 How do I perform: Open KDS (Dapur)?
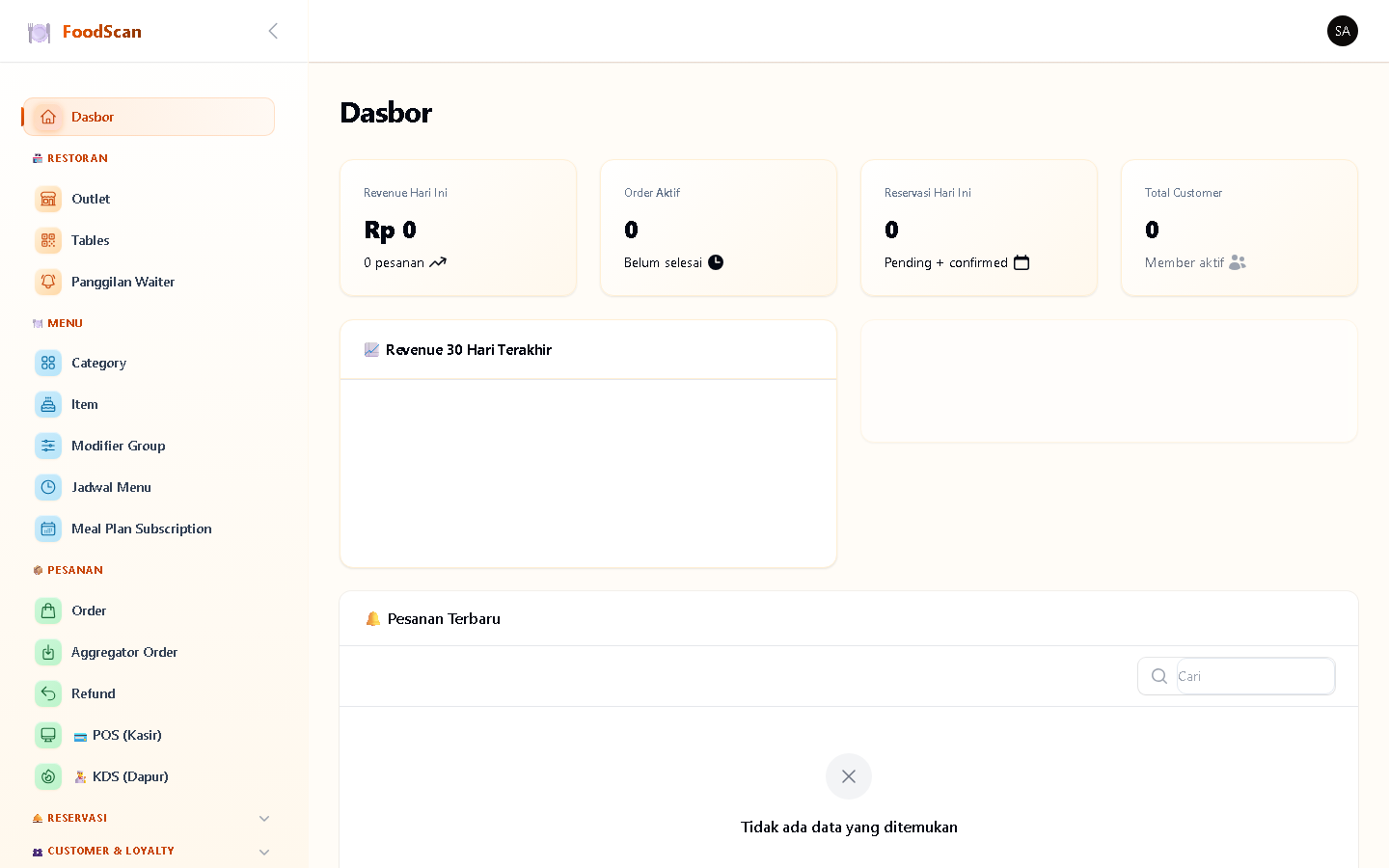[x=150, y=776]
